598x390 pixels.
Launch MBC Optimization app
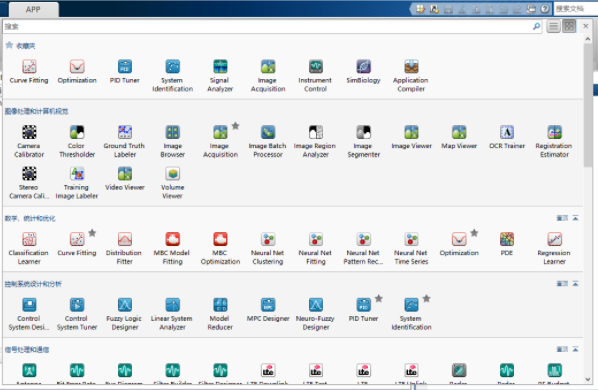220,248
